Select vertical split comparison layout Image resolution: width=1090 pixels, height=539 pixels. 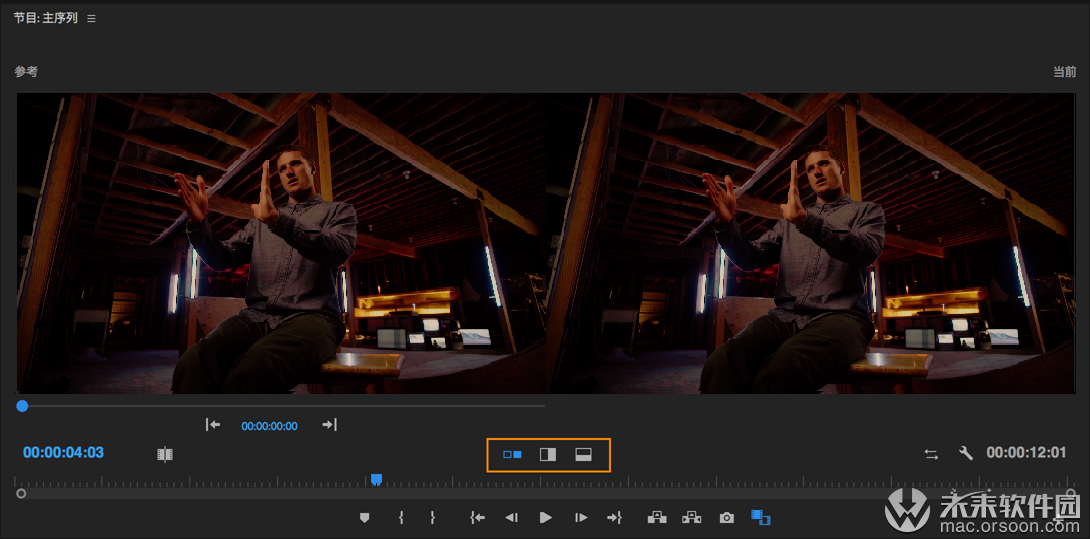click(548, 455)
